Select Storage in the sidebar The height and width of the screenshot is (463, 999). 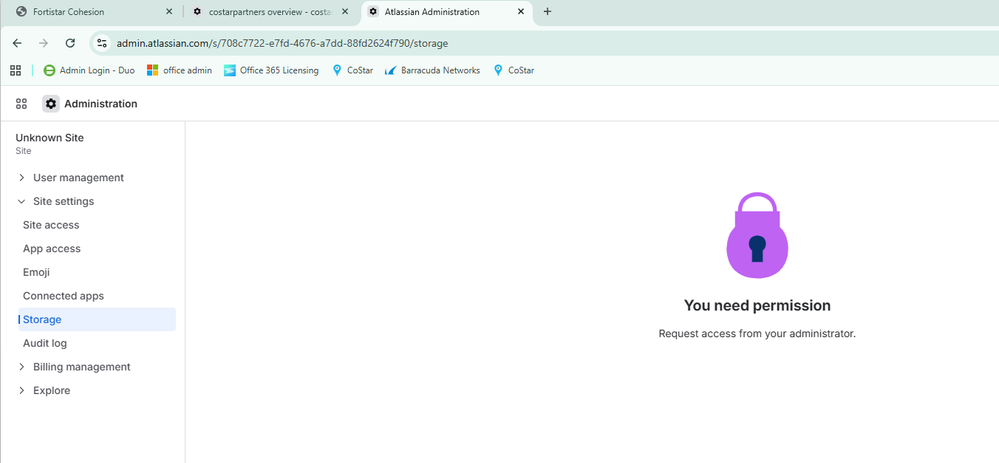point(97,319)
